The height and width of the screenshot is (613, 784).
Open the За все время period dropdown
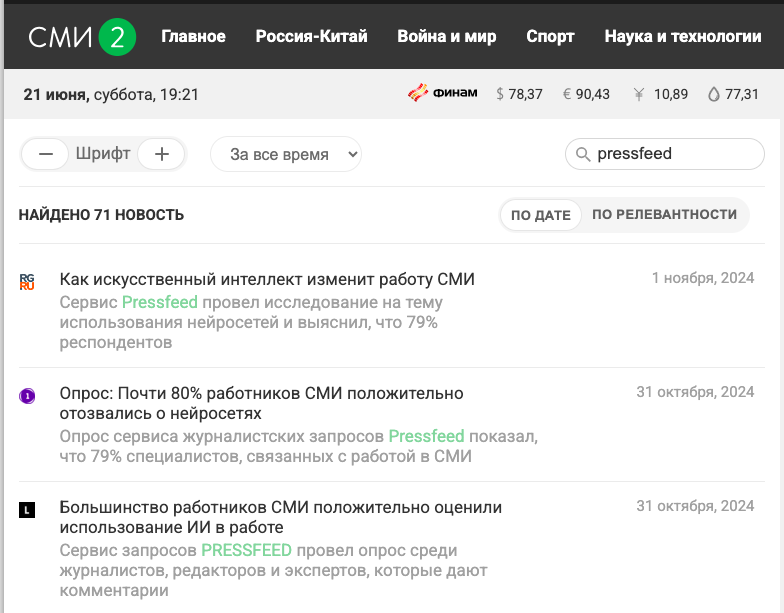pyautogui.click(x=286, y=154)
